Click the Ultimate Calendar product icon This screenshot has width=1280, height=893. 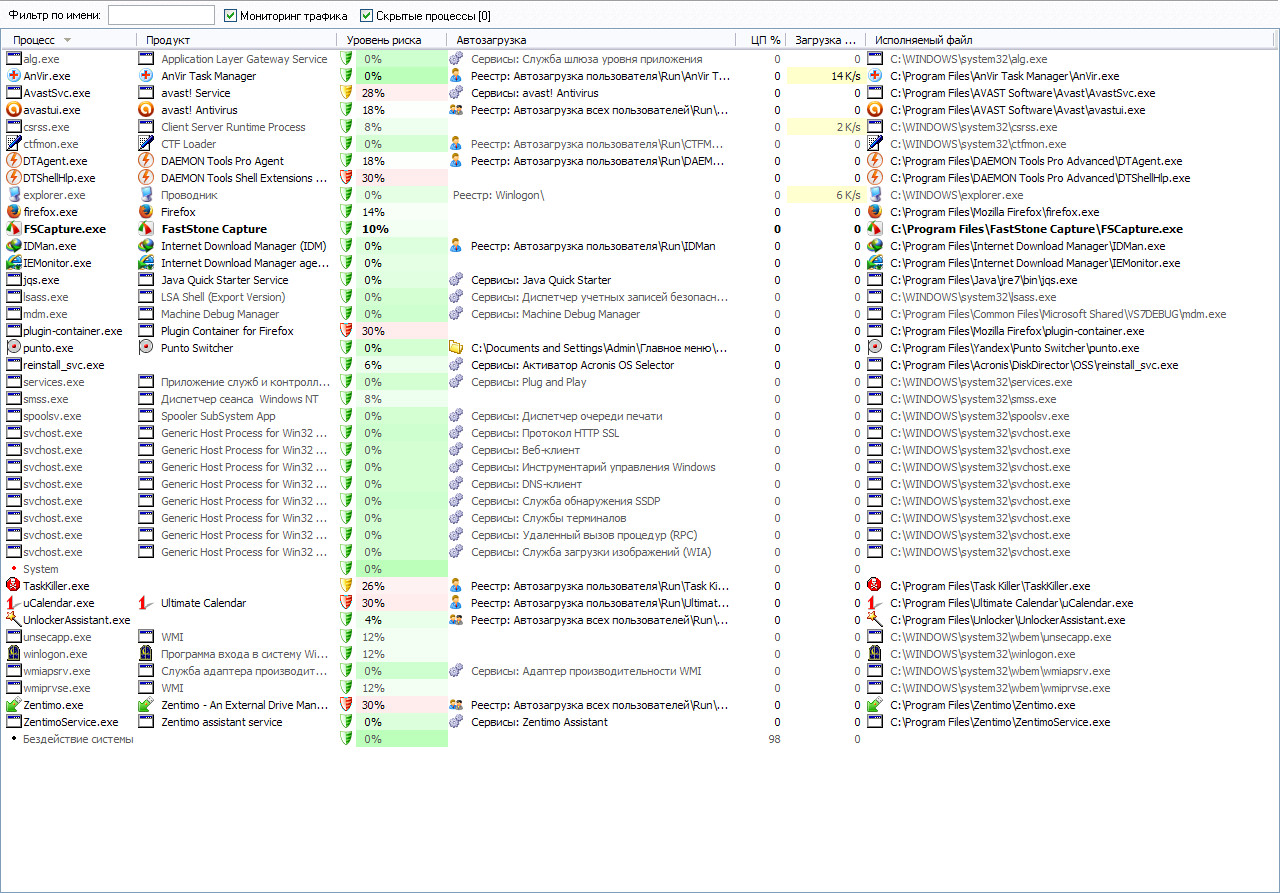click(146, 603)
